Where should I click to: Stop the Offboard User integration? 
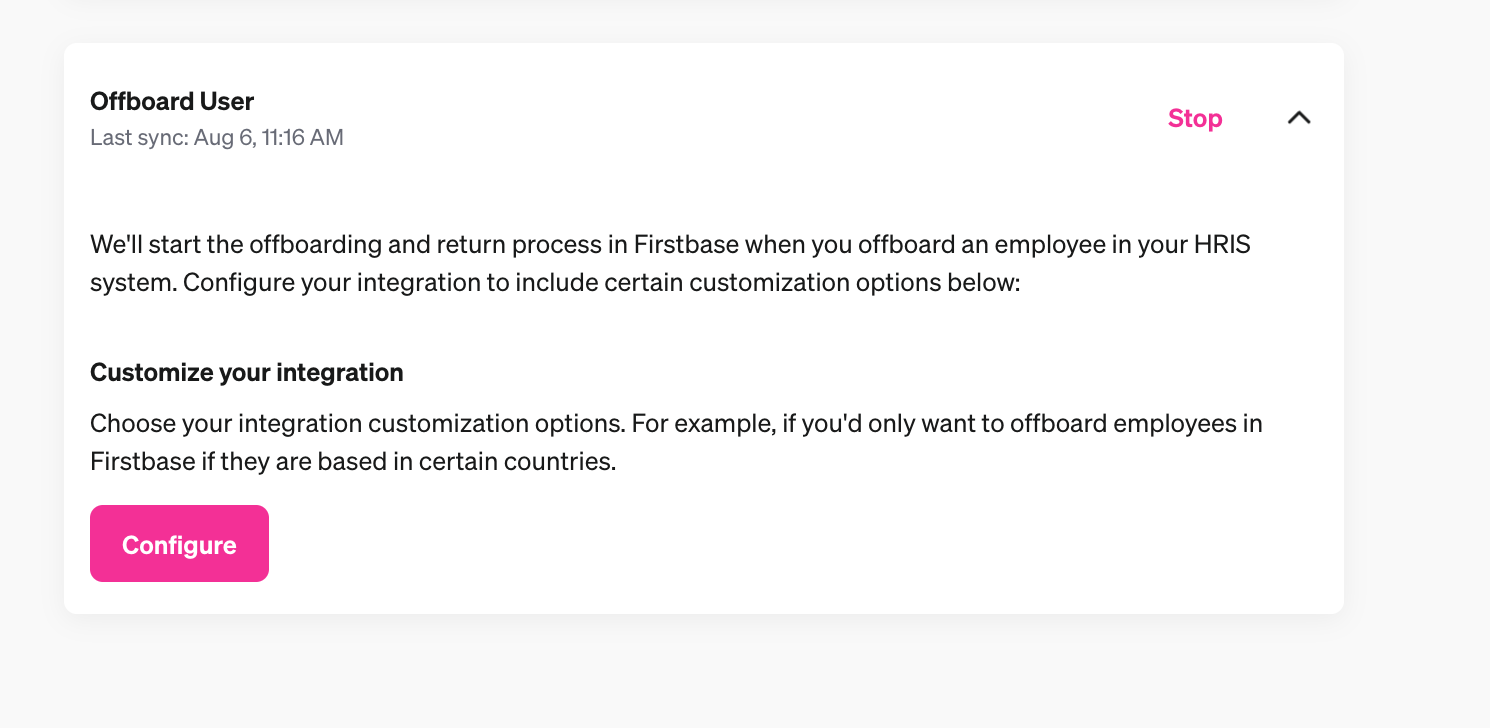pos(1194,118)
